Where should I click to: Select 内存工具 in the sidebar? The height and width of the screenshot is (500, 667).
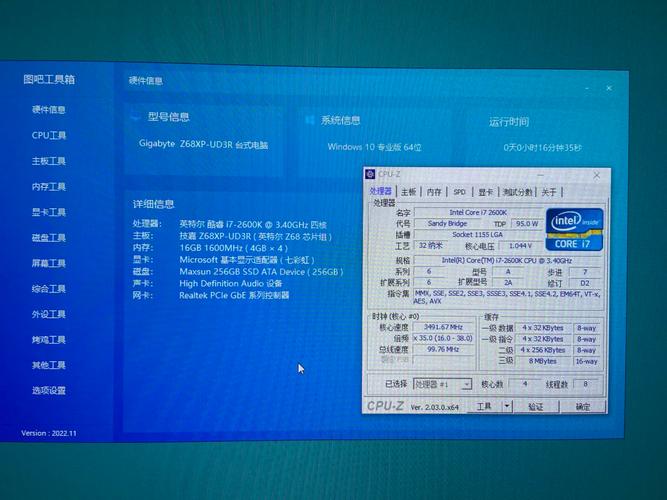pos(48,186)
